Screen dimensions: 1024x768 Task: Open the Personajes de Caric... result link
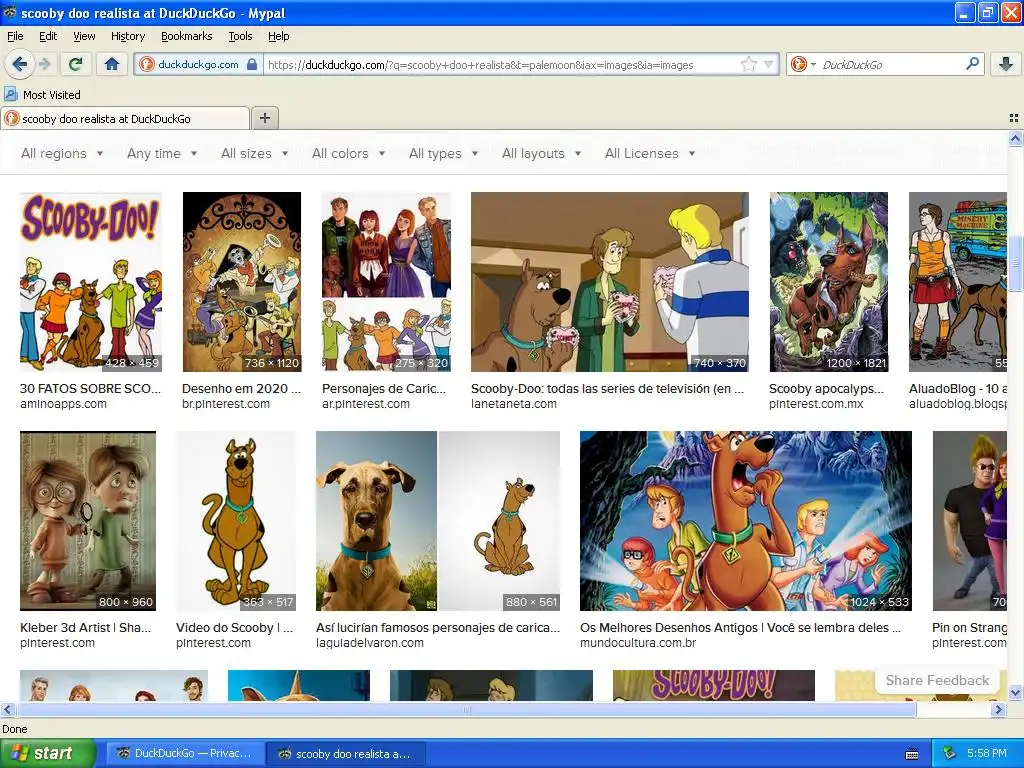pyautogui.click(x=384, y=389)
